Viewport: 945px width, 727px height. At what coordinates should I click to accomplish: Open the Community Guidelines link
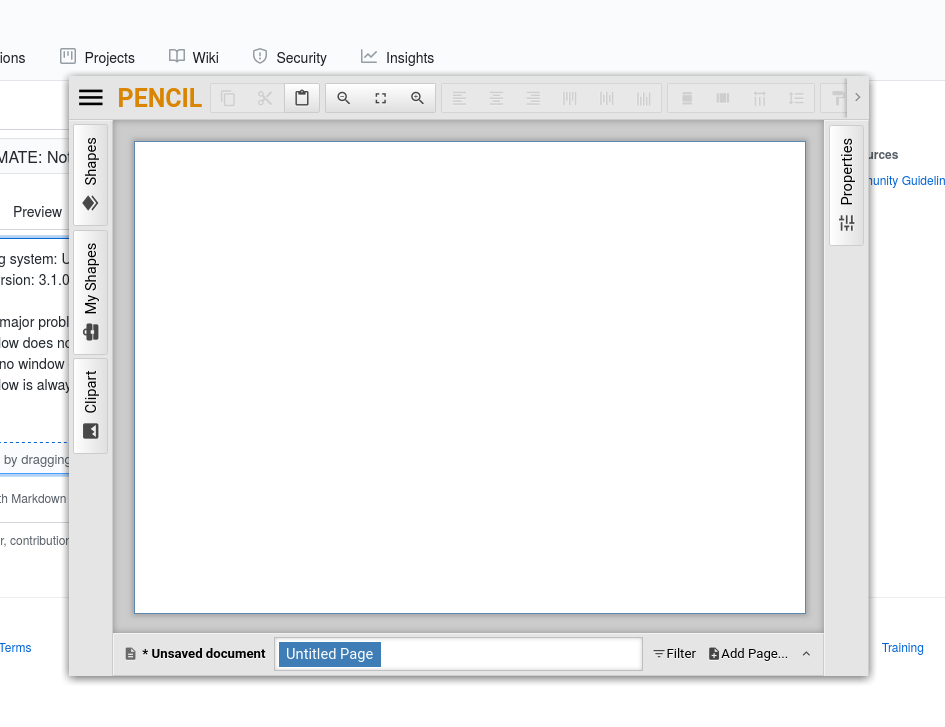tap(906, 180)
